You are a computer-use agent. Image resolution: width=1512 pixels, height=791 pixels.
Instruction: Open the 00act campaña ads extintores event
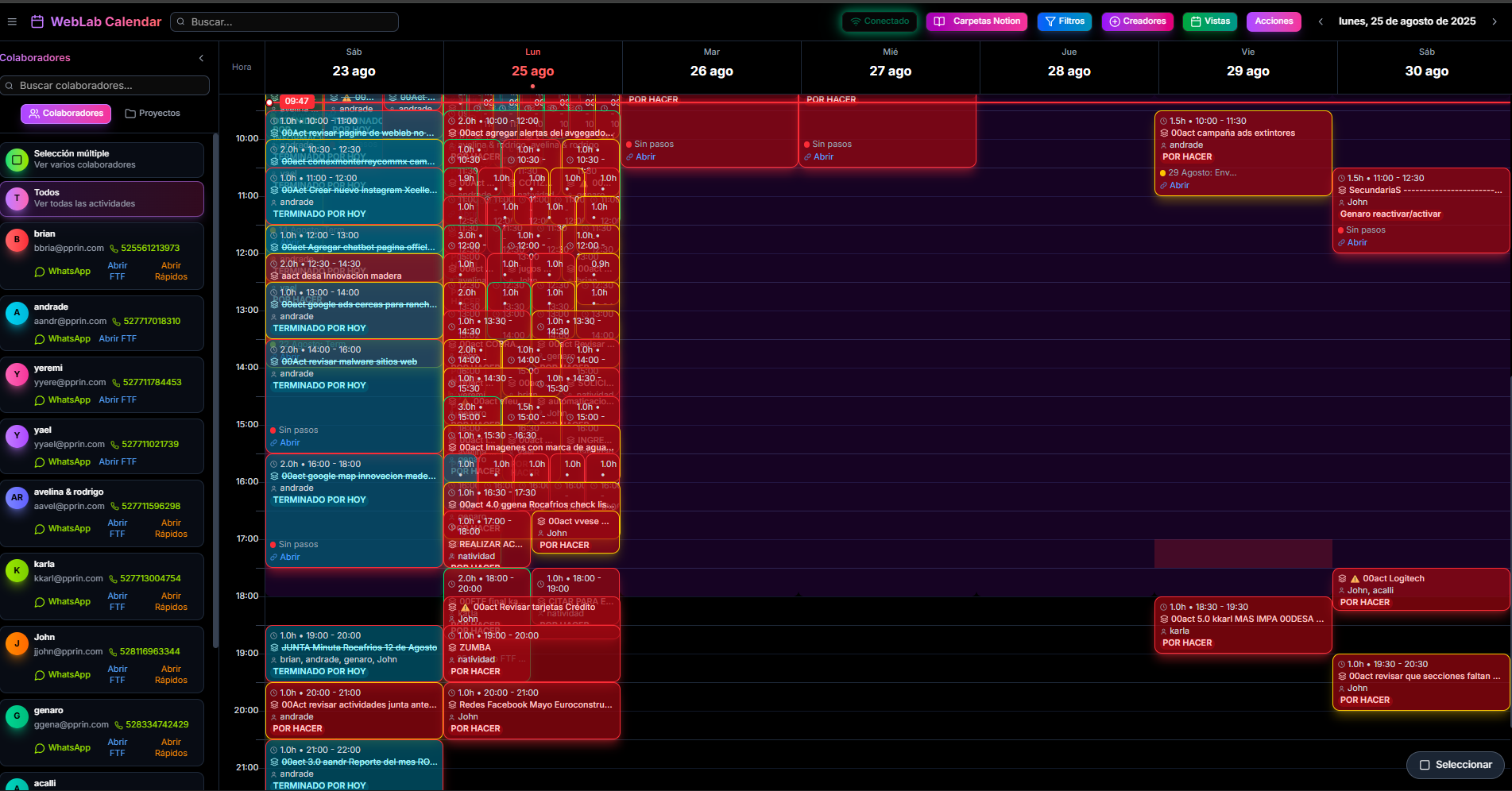click(1243, 153)
